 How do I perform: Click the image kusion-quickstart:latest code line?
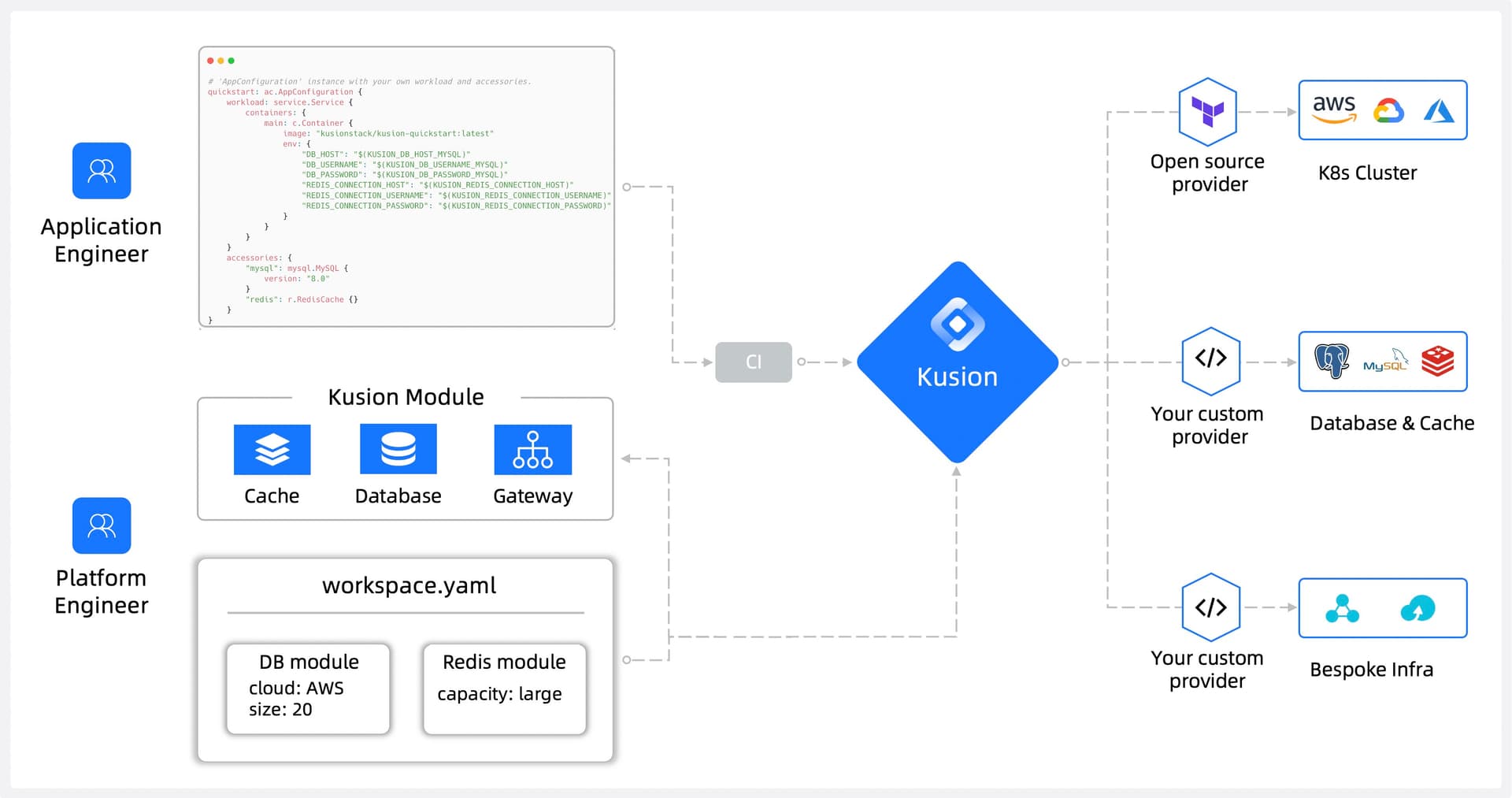[x=388, y=134]
